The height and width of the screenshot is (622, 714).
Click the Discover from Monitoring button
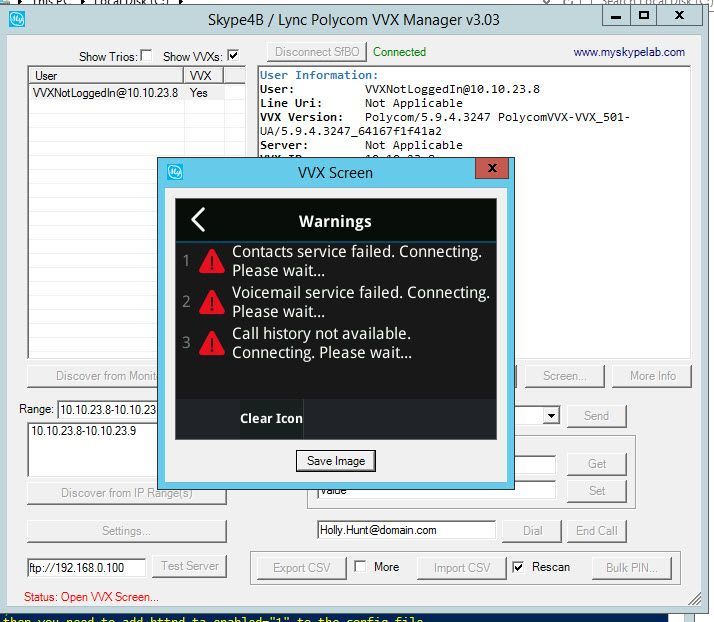[93, 376]
